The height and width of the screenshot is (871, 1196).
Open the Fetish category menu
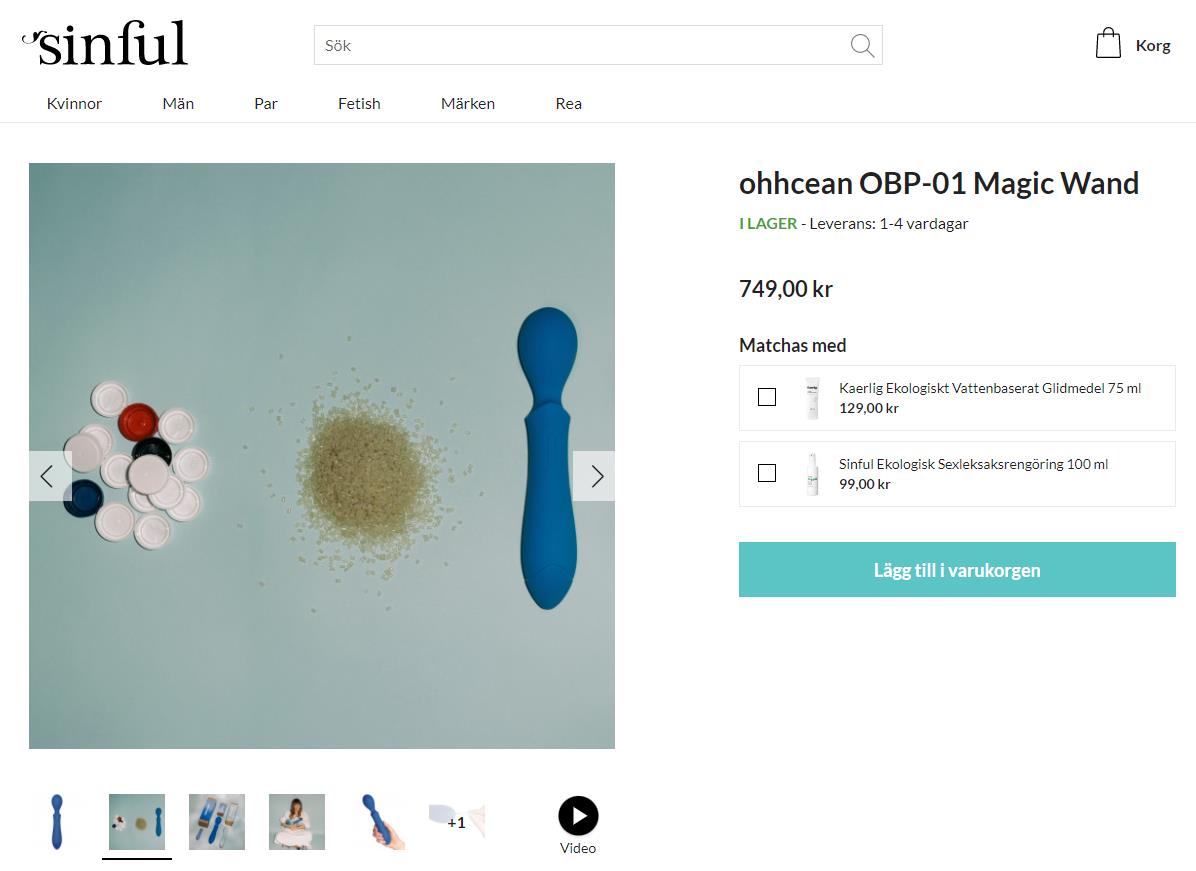[359, 104]
